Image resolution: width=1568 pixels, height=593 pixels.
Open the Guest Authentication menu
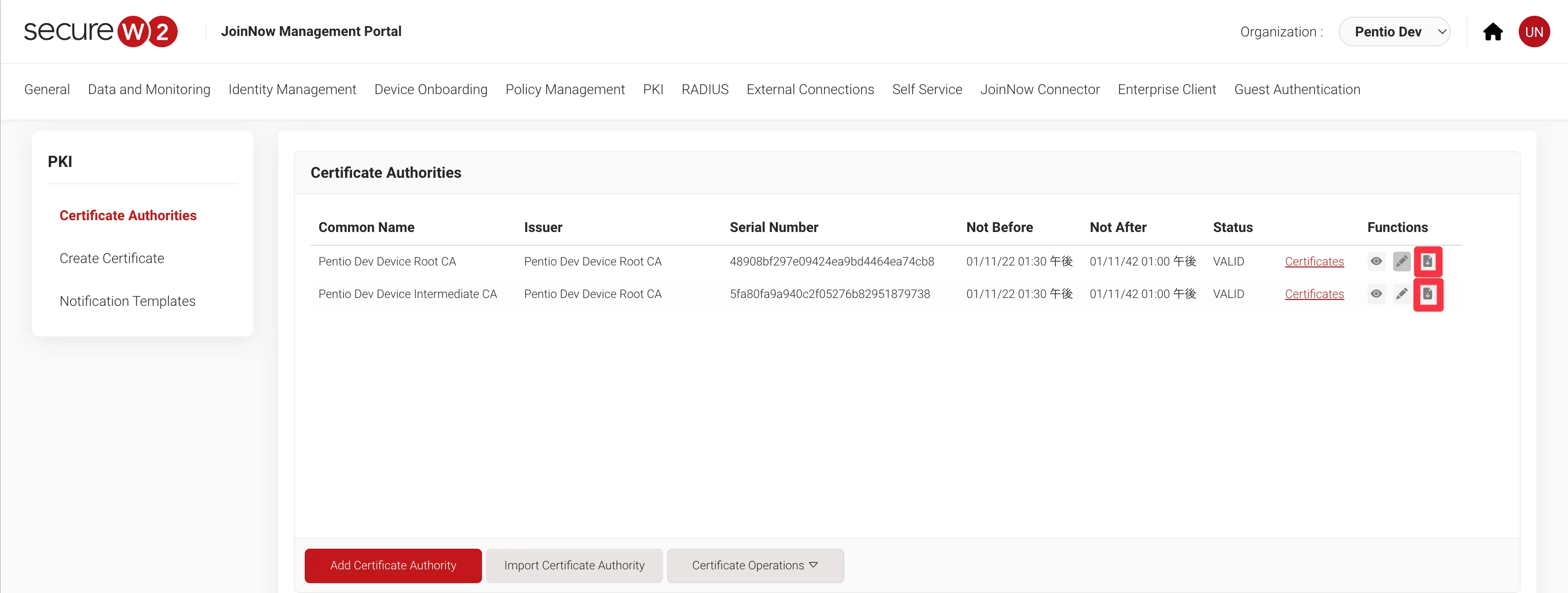coord(1297,90)
